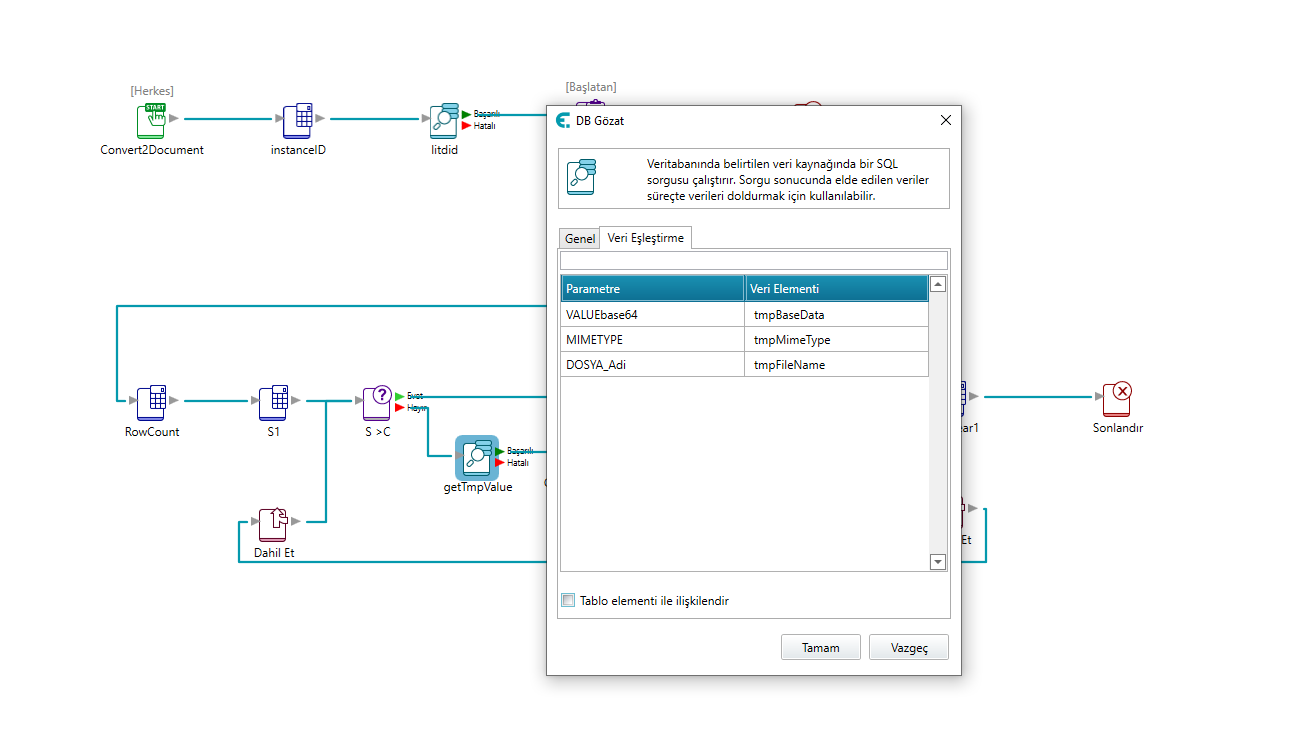
Task: Click the S >C decision node
Action: click(377, 401)
